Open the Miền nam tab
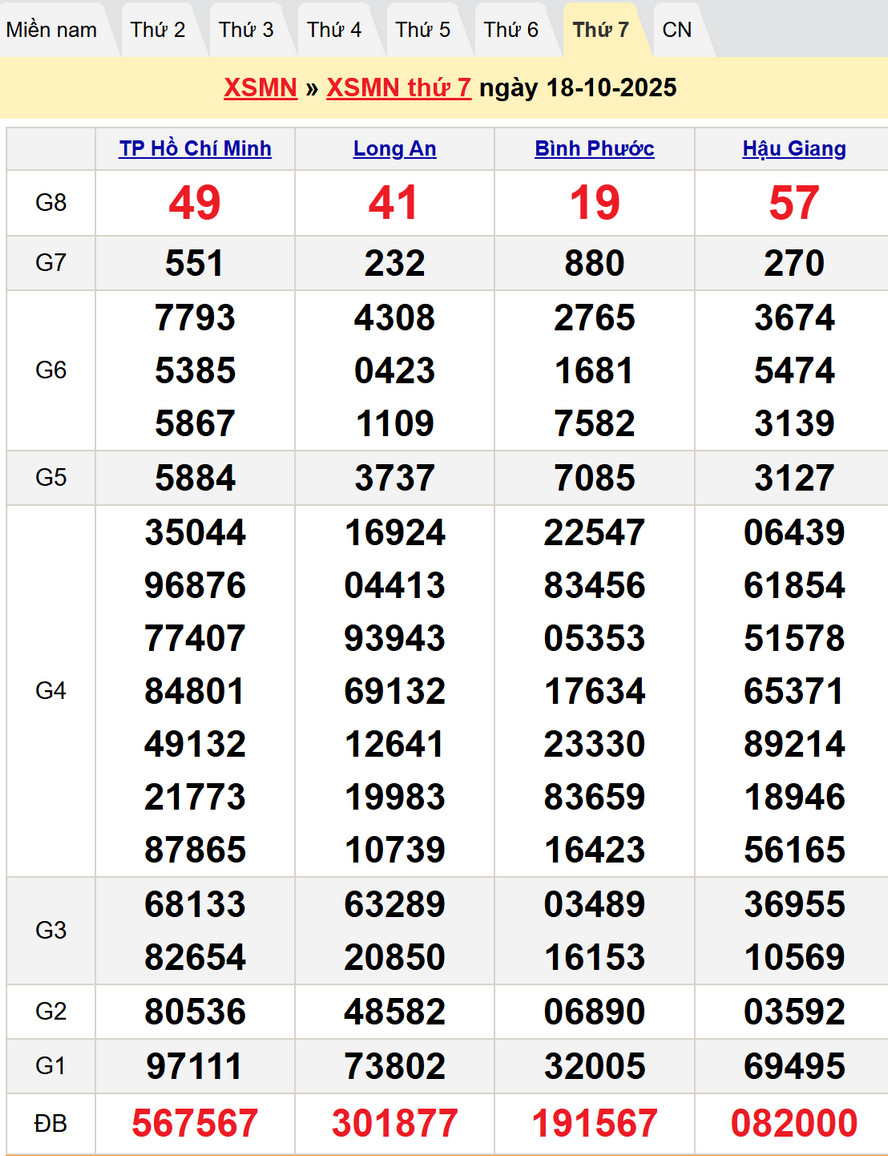This screenshot has width=888, height=1156. (52, 30)
